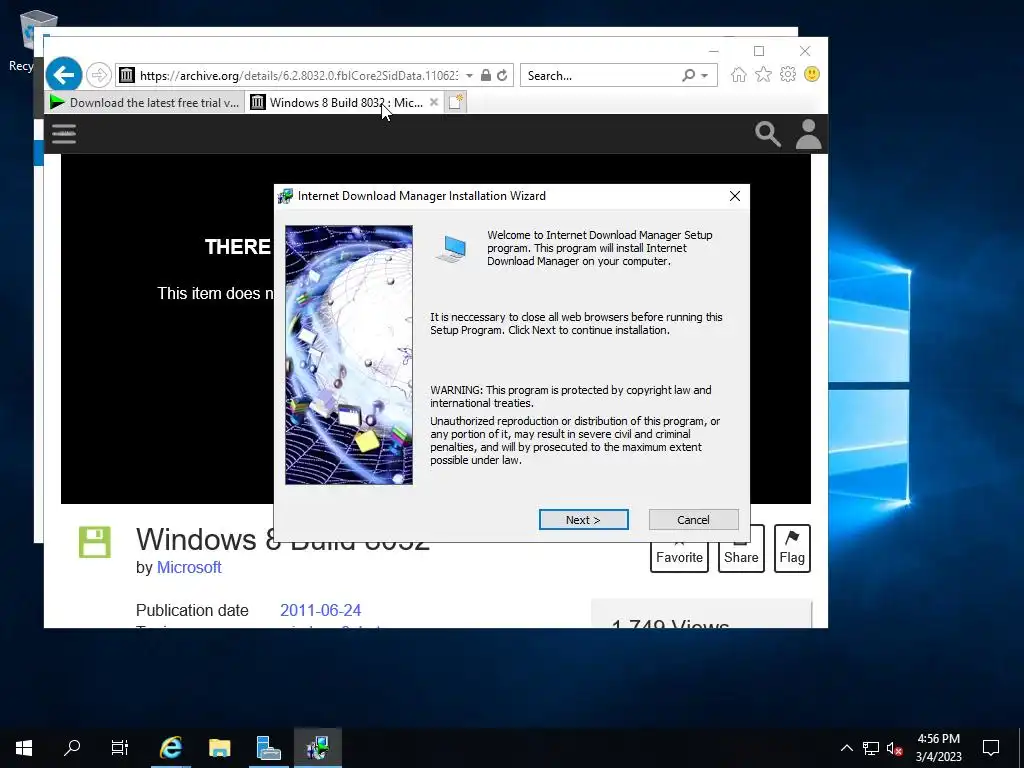Open a new browser tab
The height and width of the screenshot is (768, 1024).
(455, 103)
